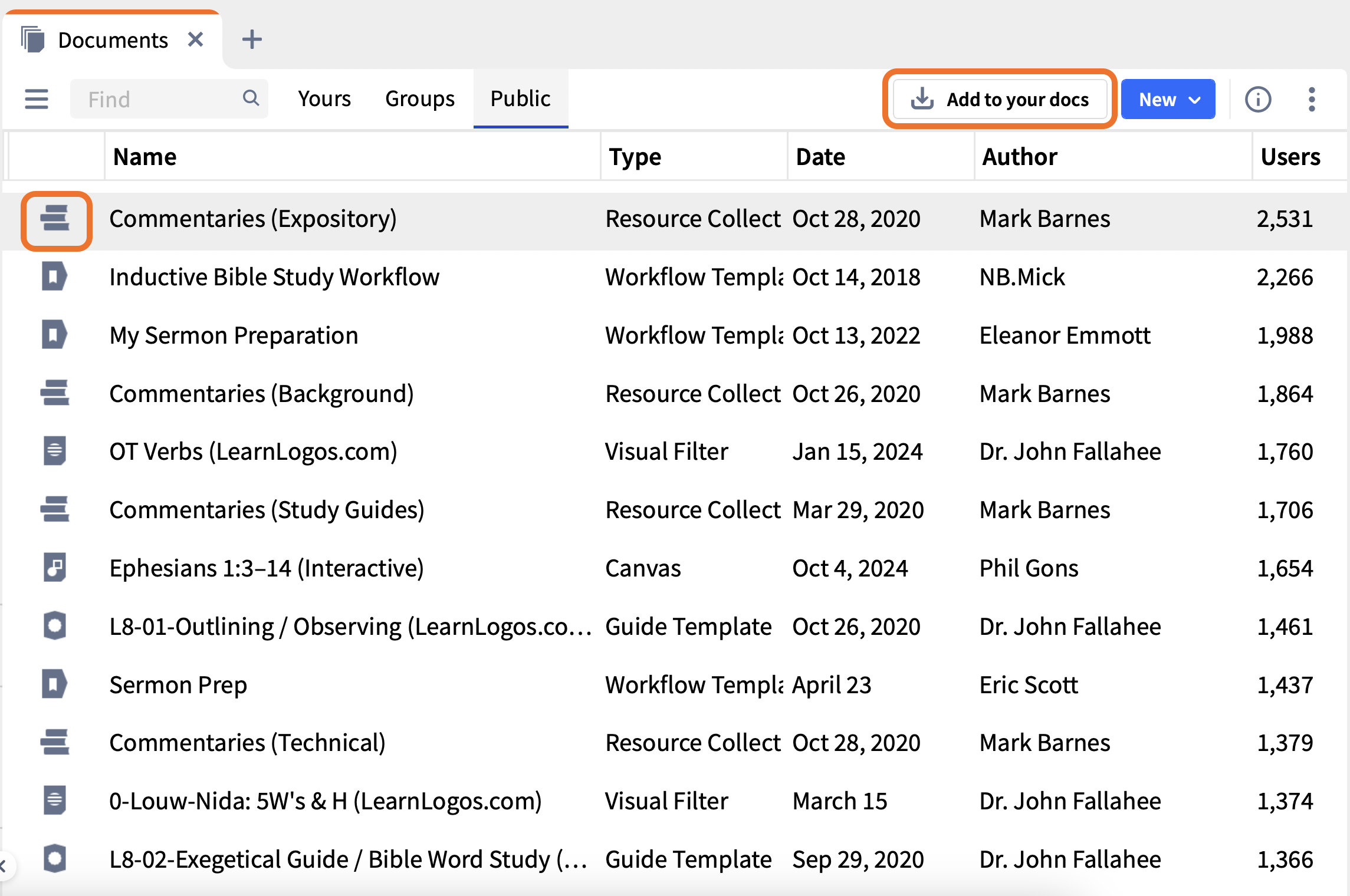Open a new tab with plus icon
The height and width of the screenshot is (896, 1350).
pyautogui.click(x=252, y=39)
